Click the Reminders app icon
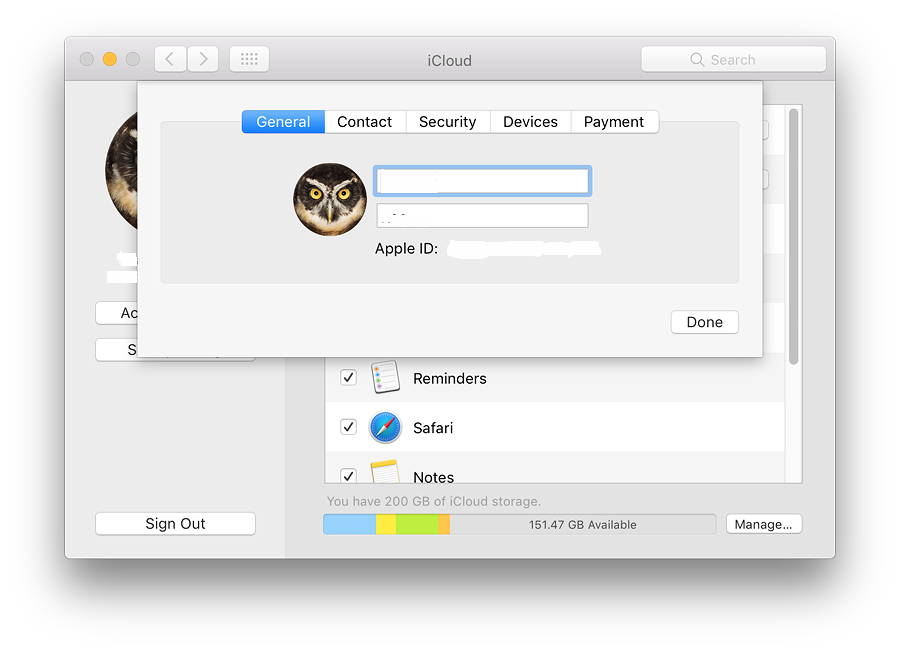Image resolution: width=900 pixels, height=651 pixels. tap(385, 377)
